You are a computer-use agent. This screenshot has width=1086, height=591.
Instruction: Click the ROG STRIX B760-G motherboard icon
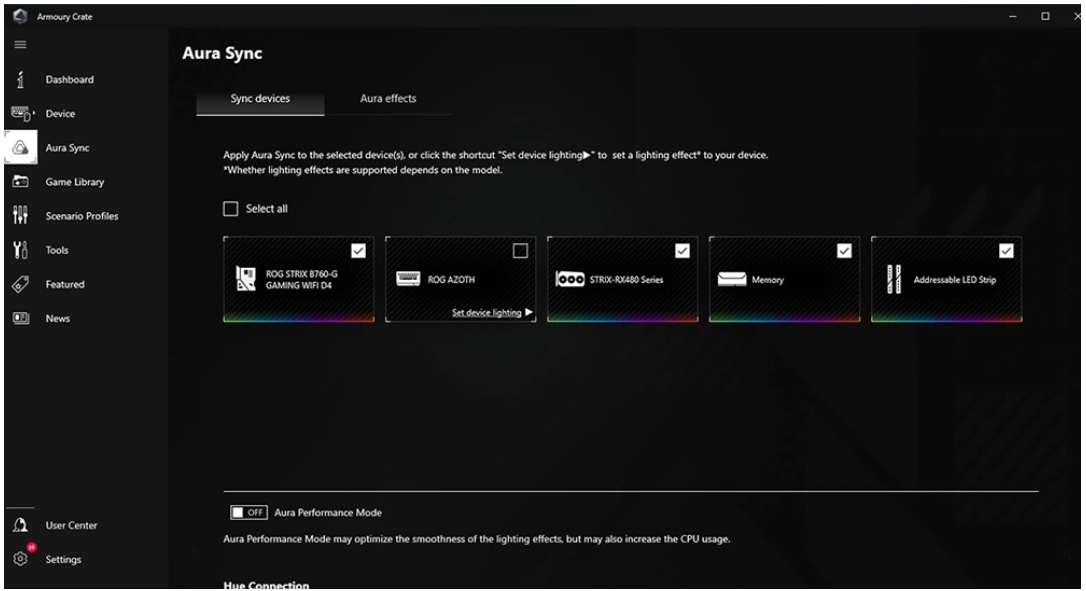coord(246,279)
